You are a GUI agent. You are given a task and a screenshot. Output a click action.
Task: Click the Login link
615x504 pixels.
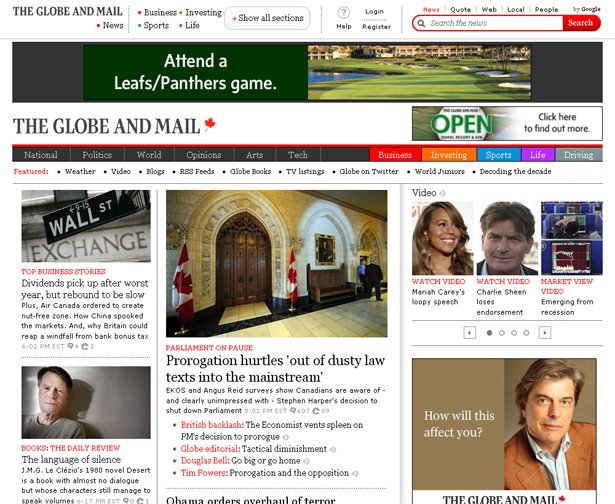[x=374, y=11]
